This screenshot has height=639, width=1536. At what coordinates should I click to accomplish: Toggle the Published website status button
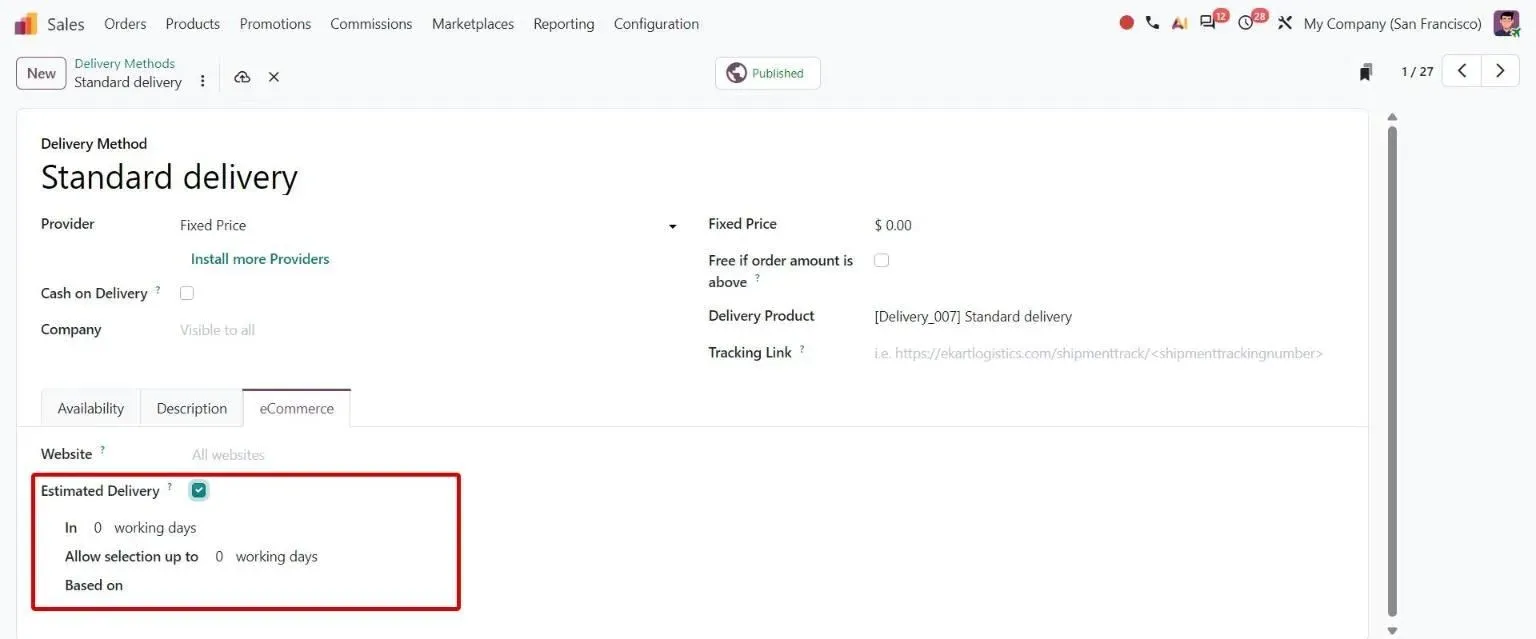click(767, 73)
